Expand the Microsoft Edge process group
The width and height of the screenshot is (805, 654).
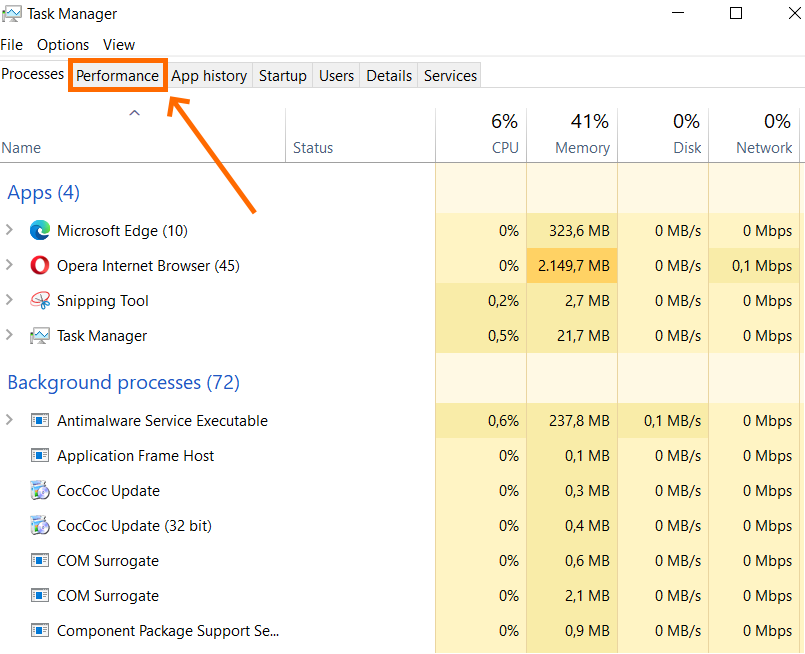10,230
